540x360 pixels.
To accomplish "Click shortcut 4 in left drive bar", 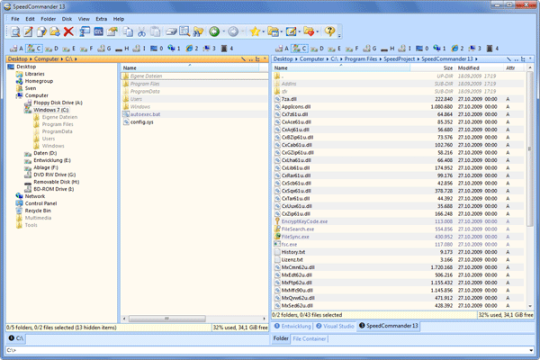I will (227, 49).
